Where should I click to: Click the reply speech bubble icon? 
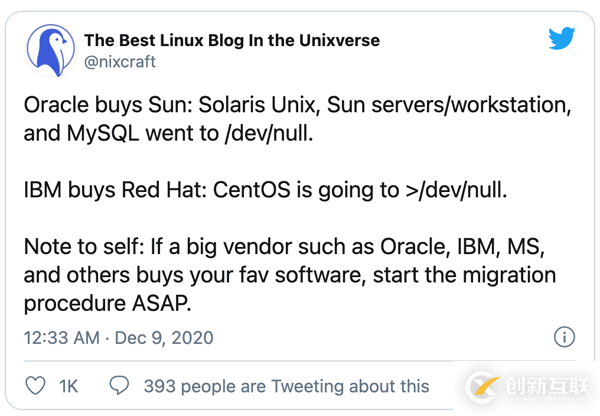point(119,385)
